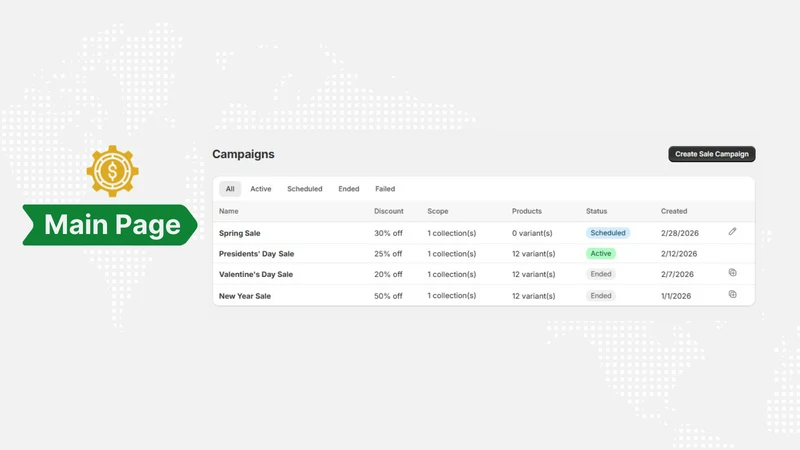Viewport: 800px width, 450px height.
Task: Click the gold dollar gear icon
Action: (x=112, y=171)
